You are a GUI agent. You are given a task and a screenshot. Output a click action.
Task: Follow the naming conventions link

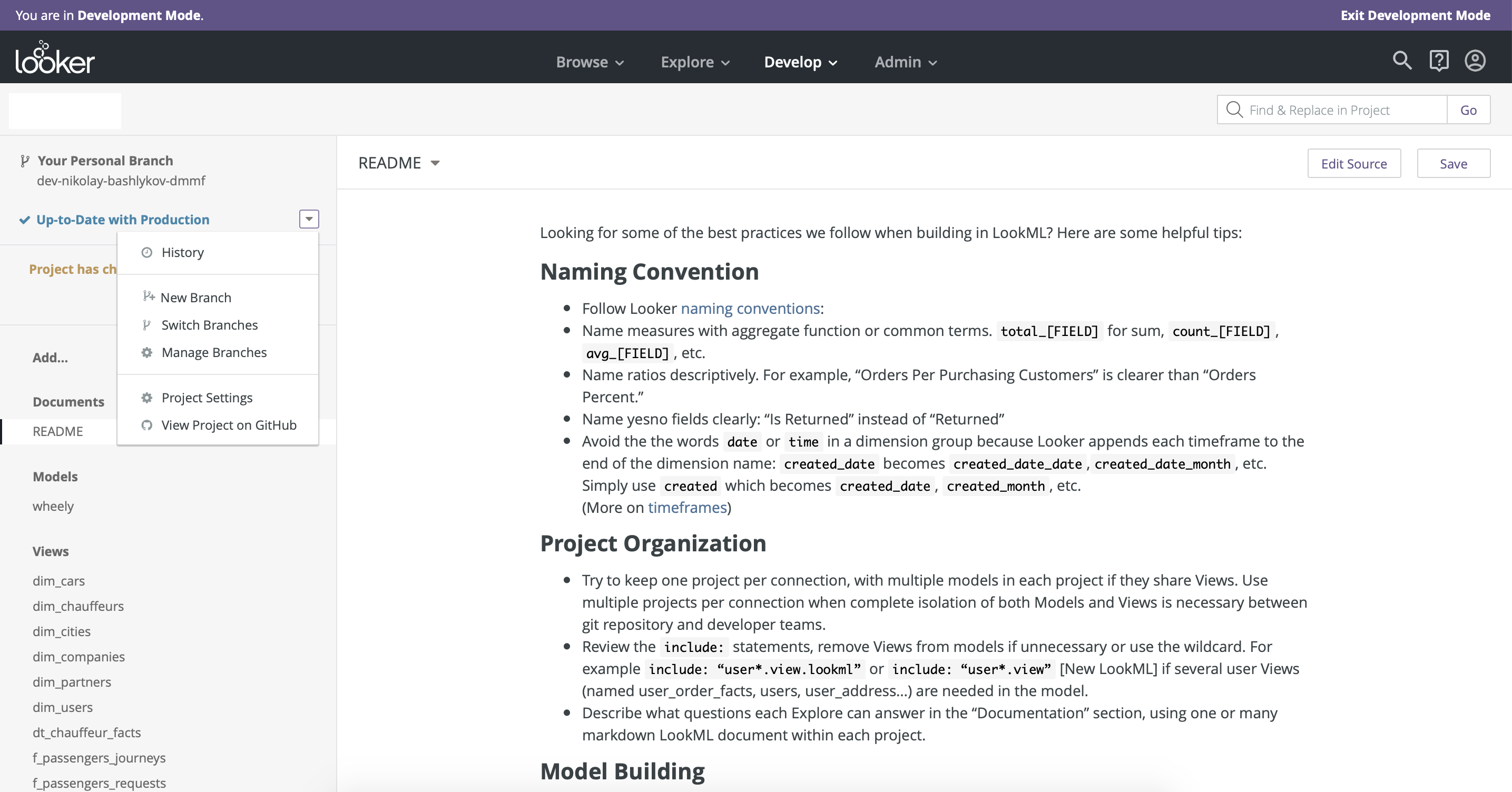coord(750,309)
